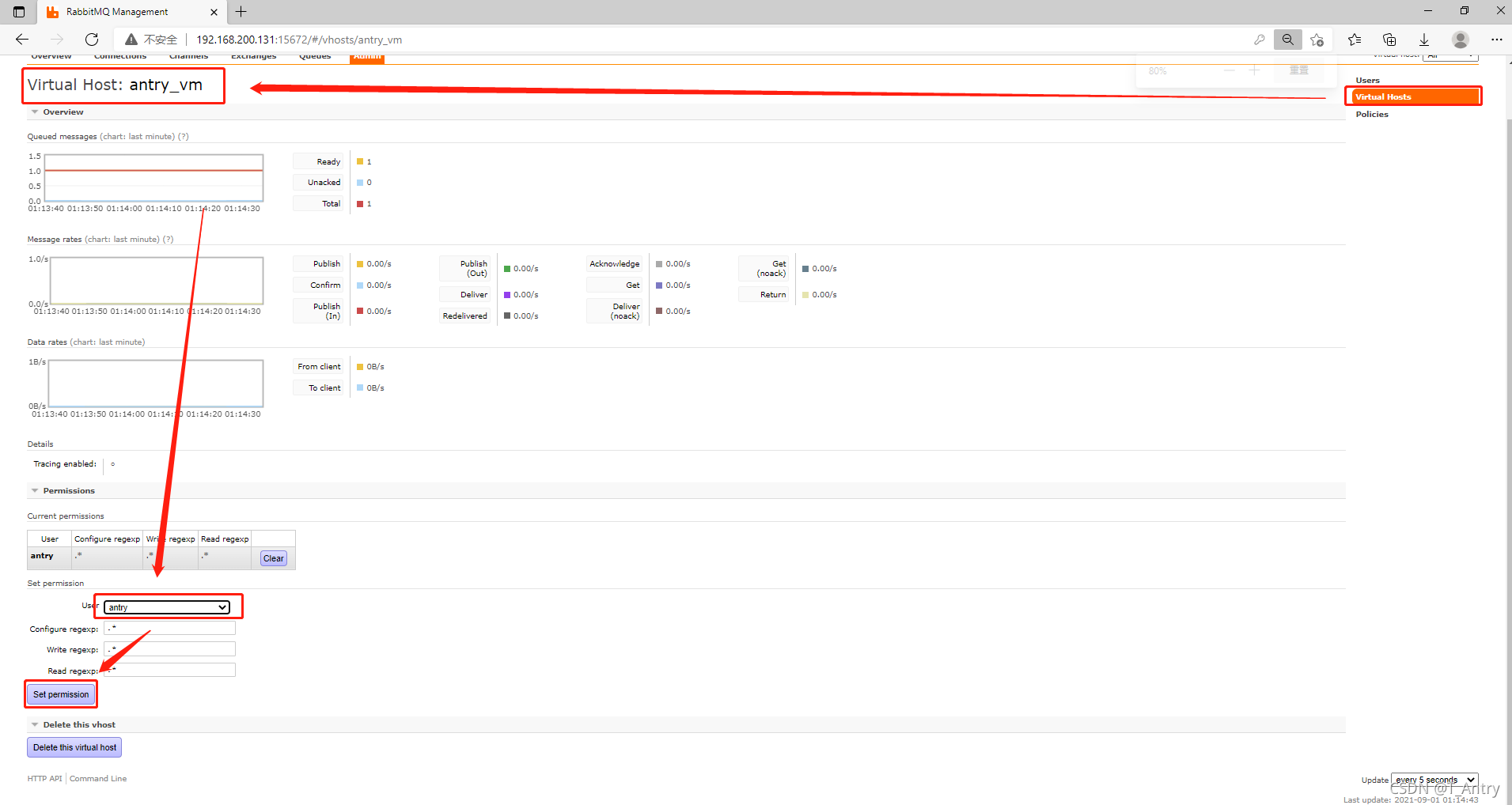This screenshot has height=805, width=1512.
Task: Open the Collections panel
Action: click(1389, 40)
